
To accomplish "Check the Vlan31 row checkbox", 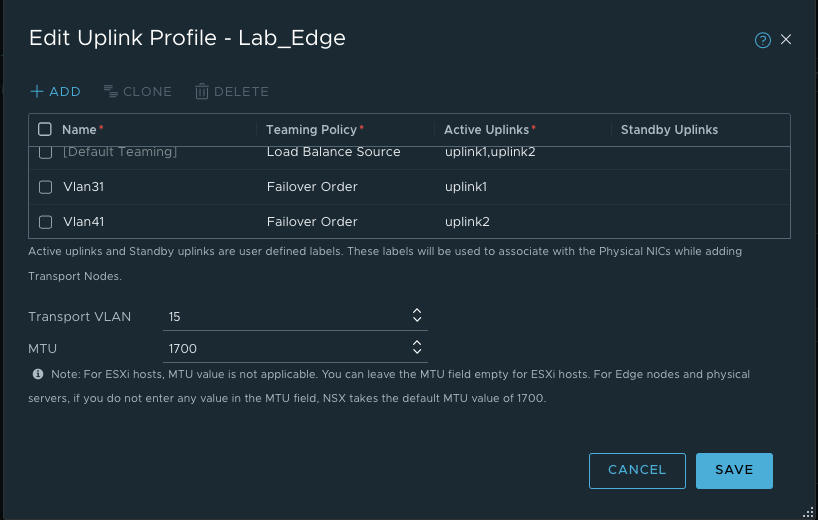I will click(x=45, y=187).
